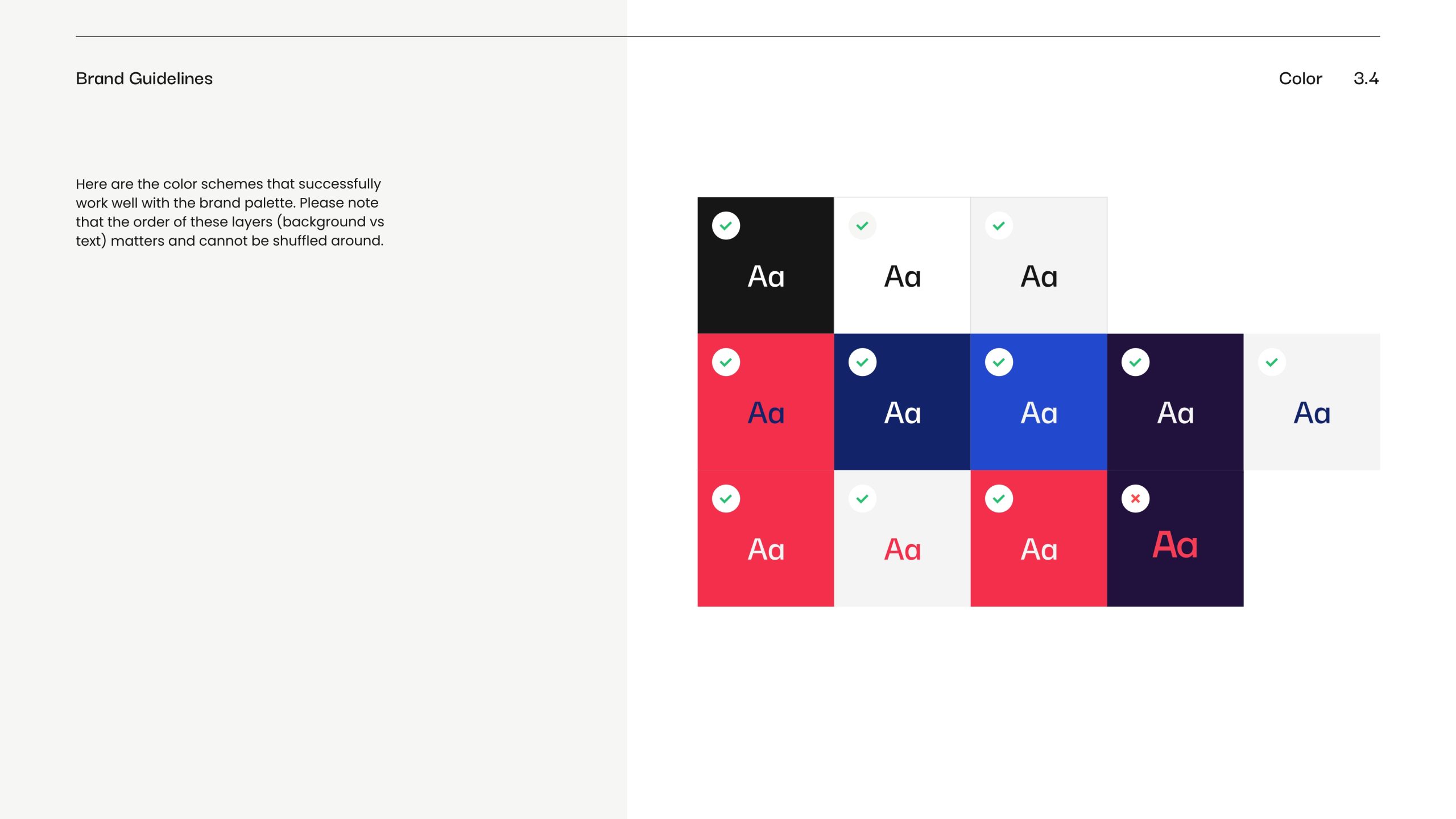Screen dimensions: 1456x819
Task: Click the checkmark on the grey swatch with navy text
Action: click(x=1272, y=362)
